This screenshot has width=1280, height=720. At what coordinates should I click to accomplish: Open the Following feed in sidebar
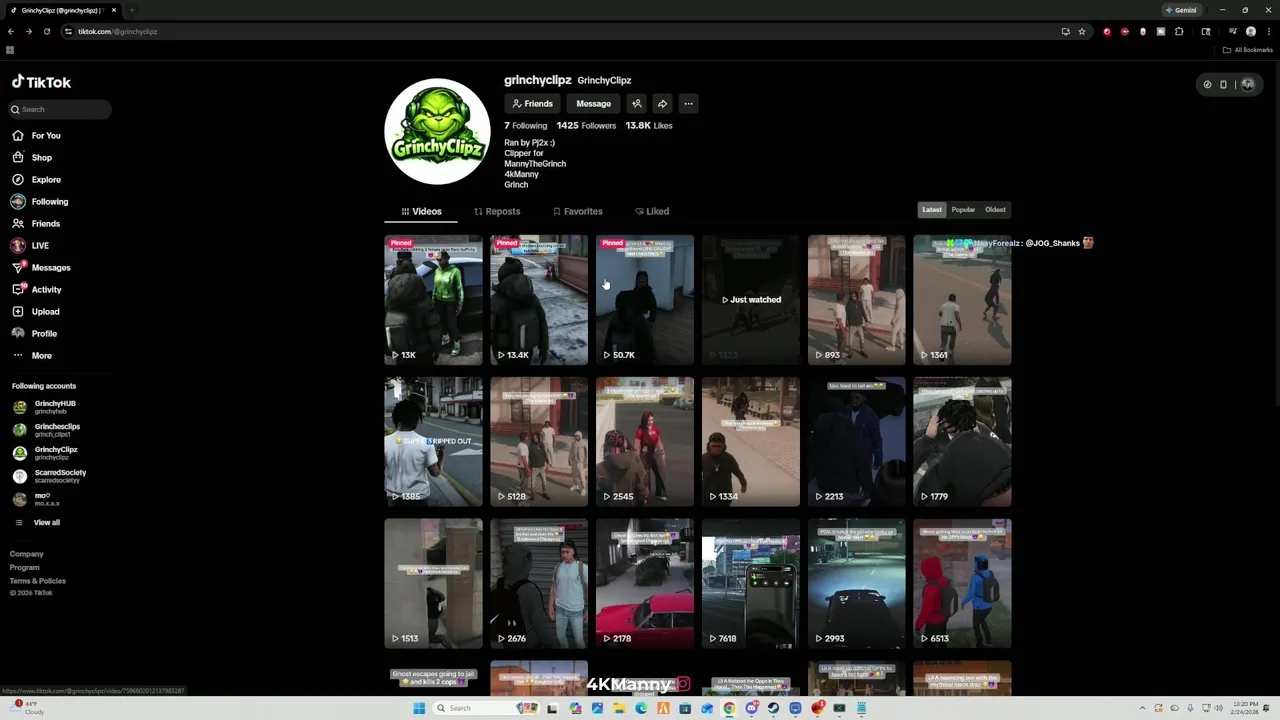coord(41,202)
